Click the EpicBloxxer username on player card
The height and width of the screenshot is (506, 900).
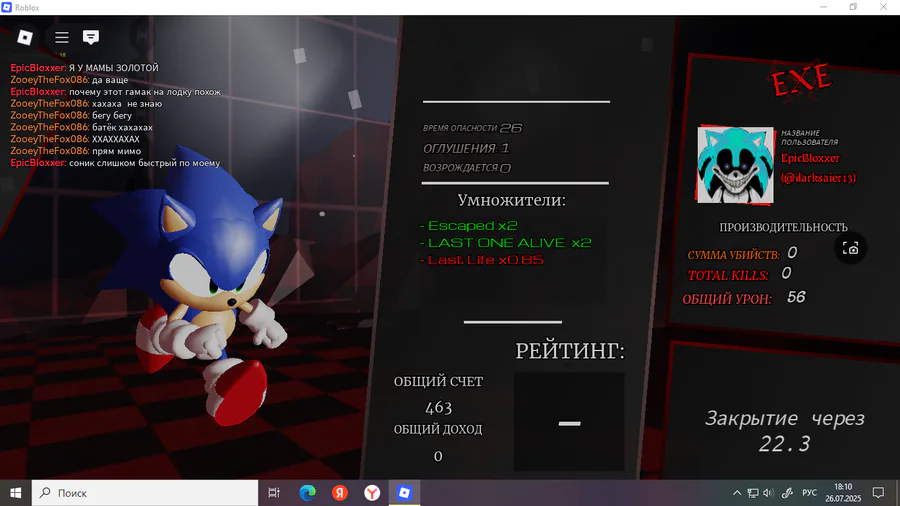pos(810,158)
